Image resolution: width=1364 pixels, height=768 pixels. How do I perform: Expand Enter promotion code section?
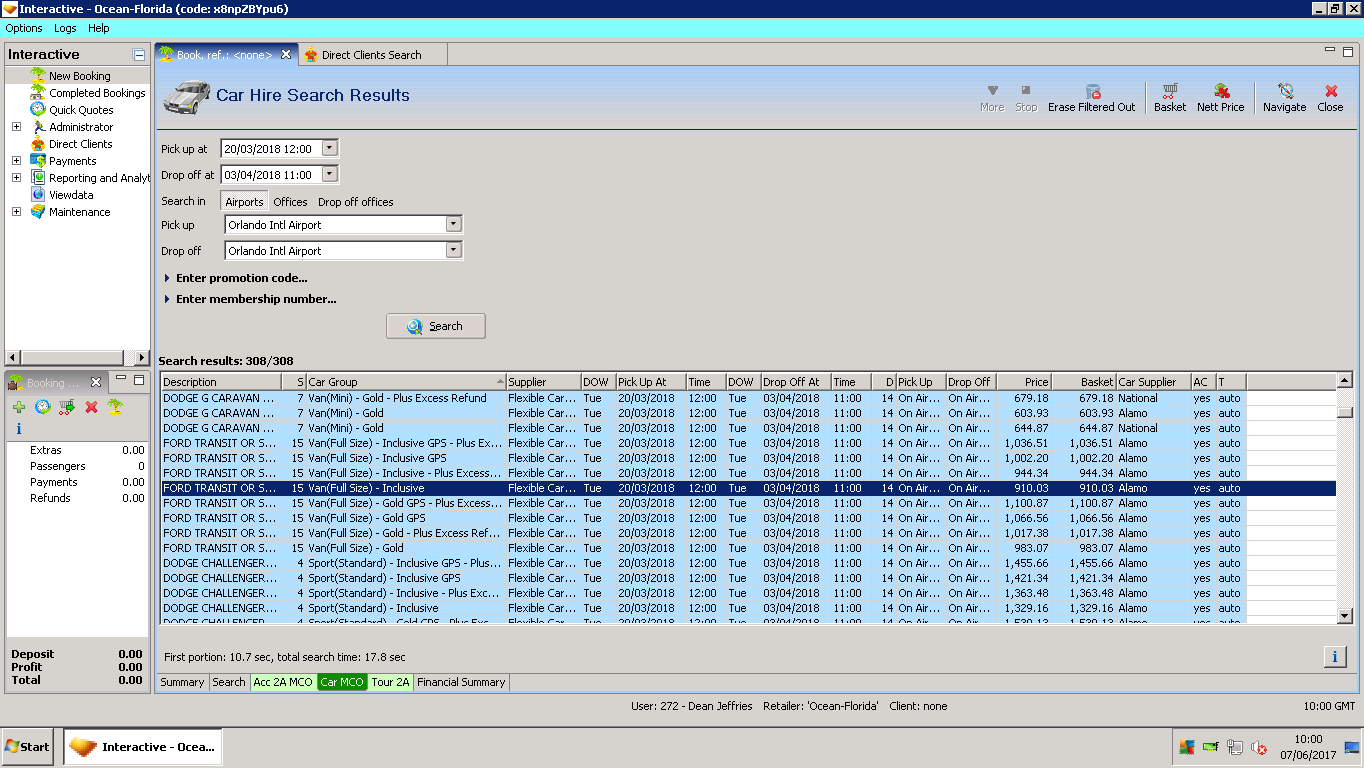tap(240, 278)
